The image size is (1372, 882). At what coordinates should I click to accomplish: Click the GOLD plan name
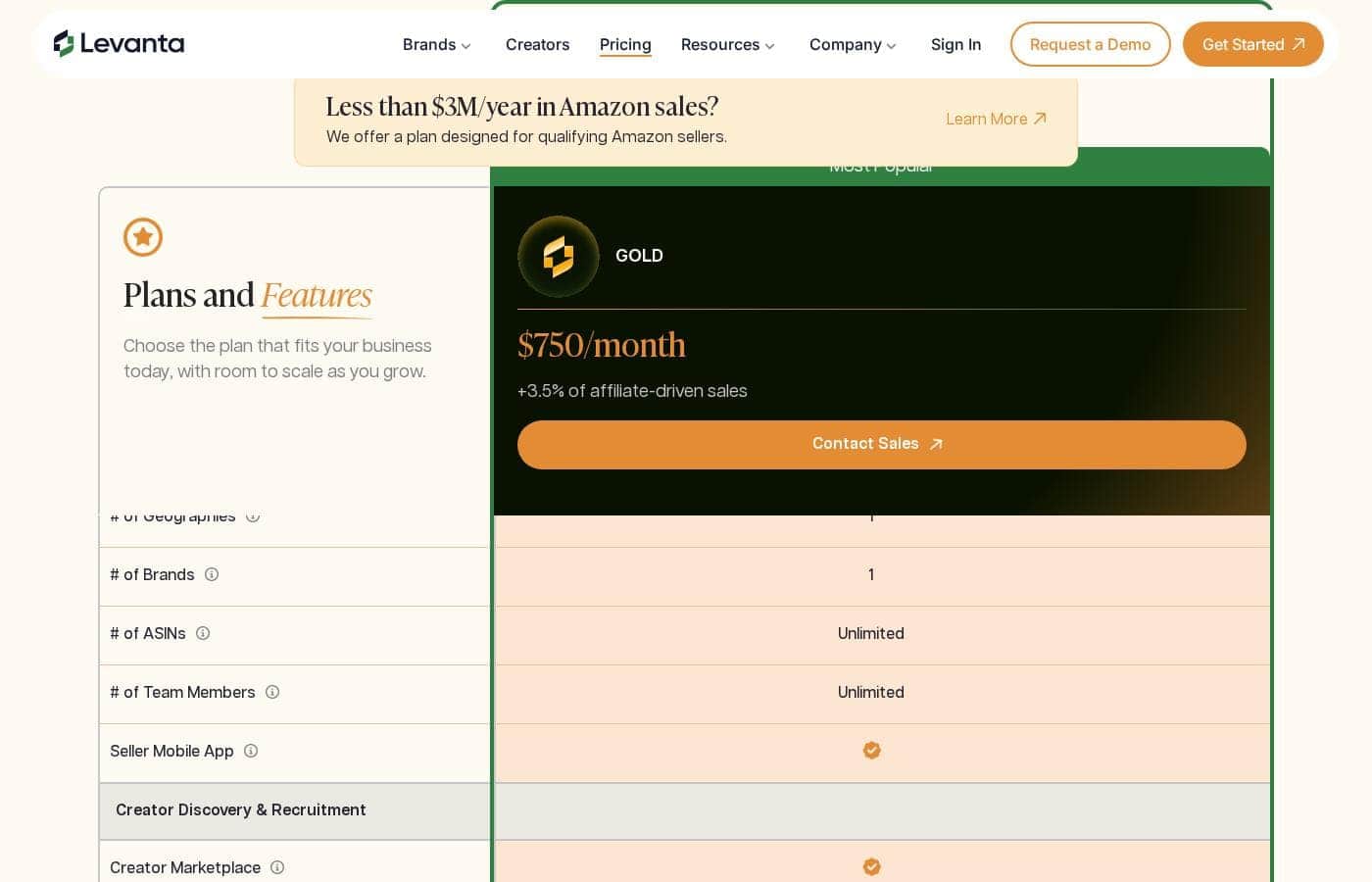639,256
